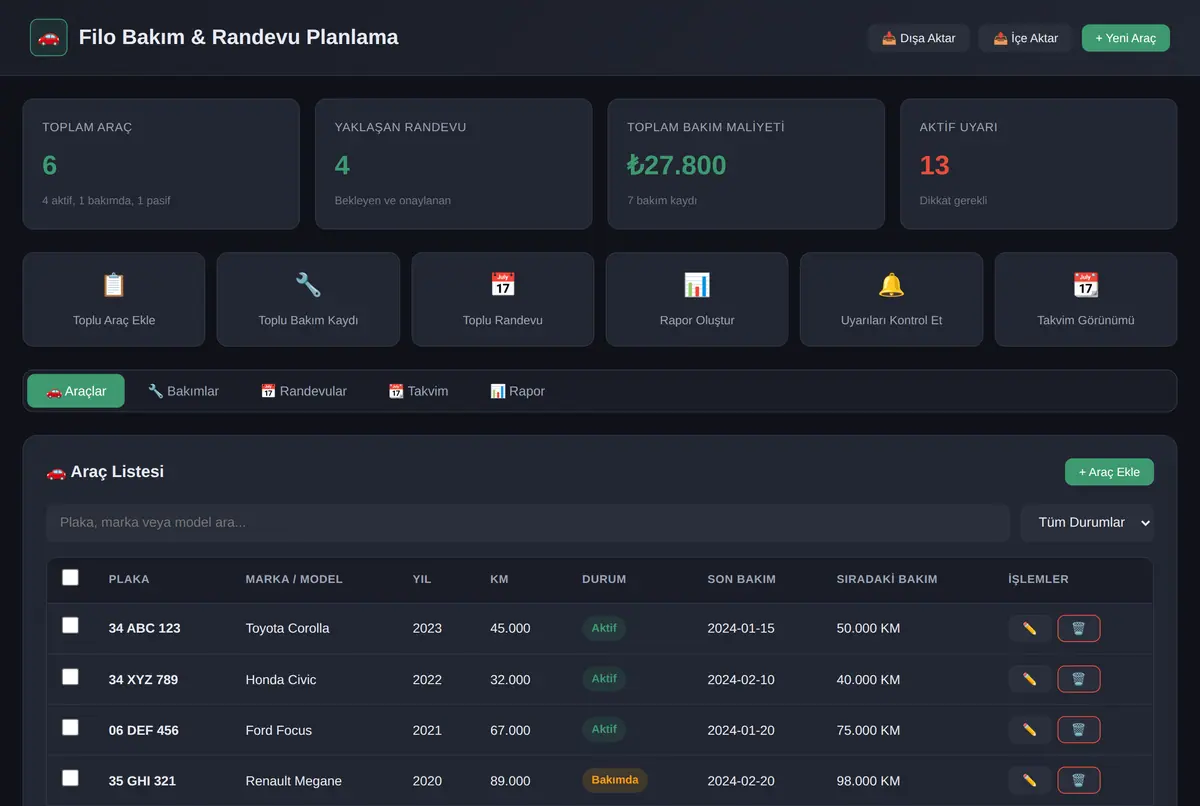Click the Toyota Corolla model cell
1200x806 pixels.
(288, 629)
